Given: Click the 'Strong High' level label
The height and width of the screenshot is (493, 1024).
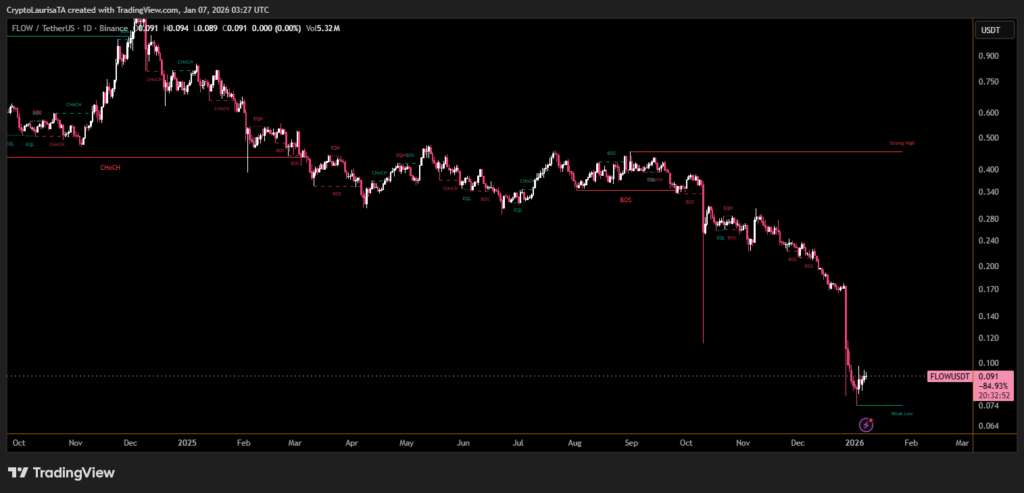Looking at the screenshot, I should (x=902, y=144).
